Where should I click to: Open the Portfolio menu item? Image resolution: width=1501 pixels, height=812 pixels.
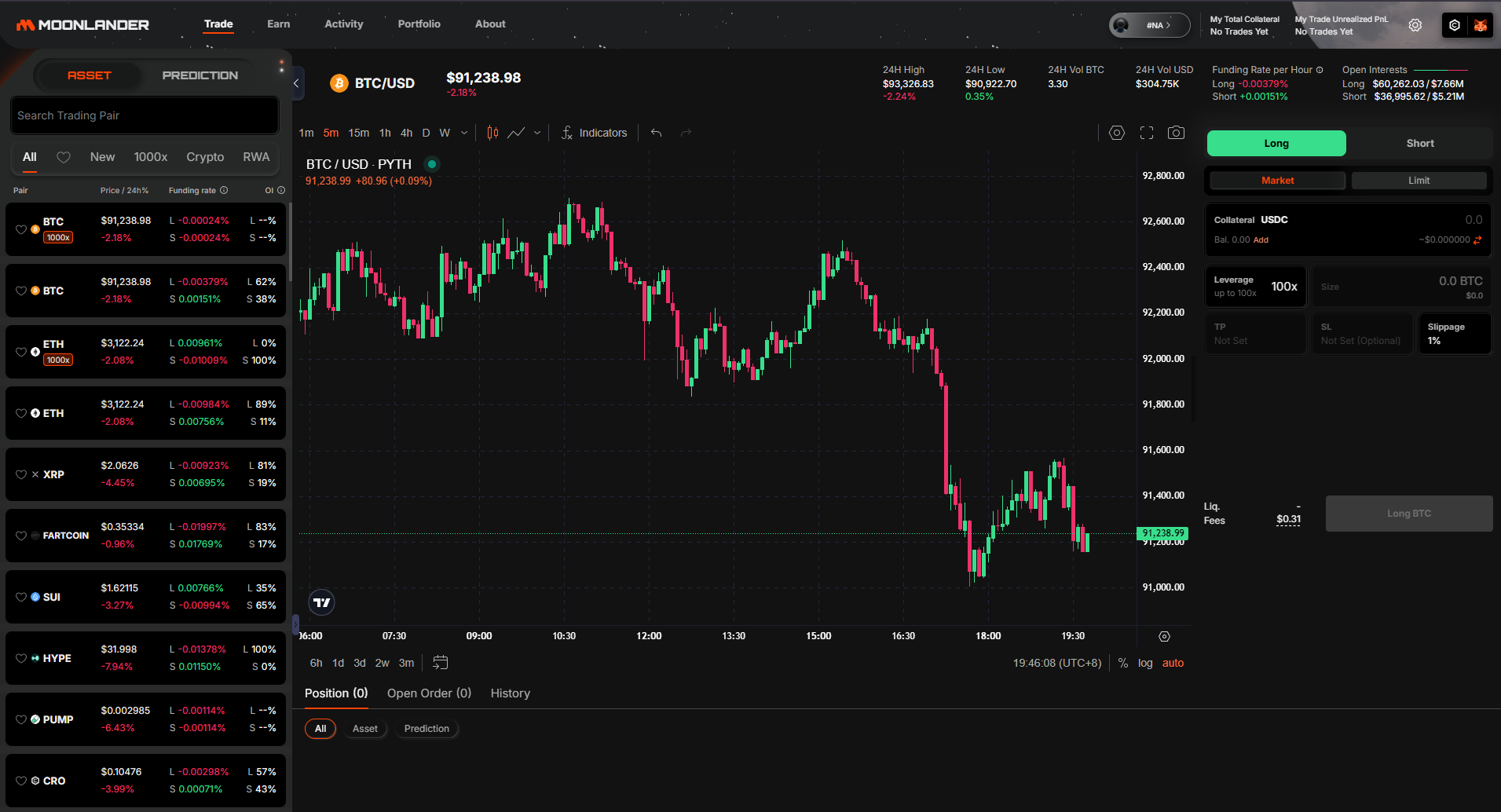pos(419,24)
